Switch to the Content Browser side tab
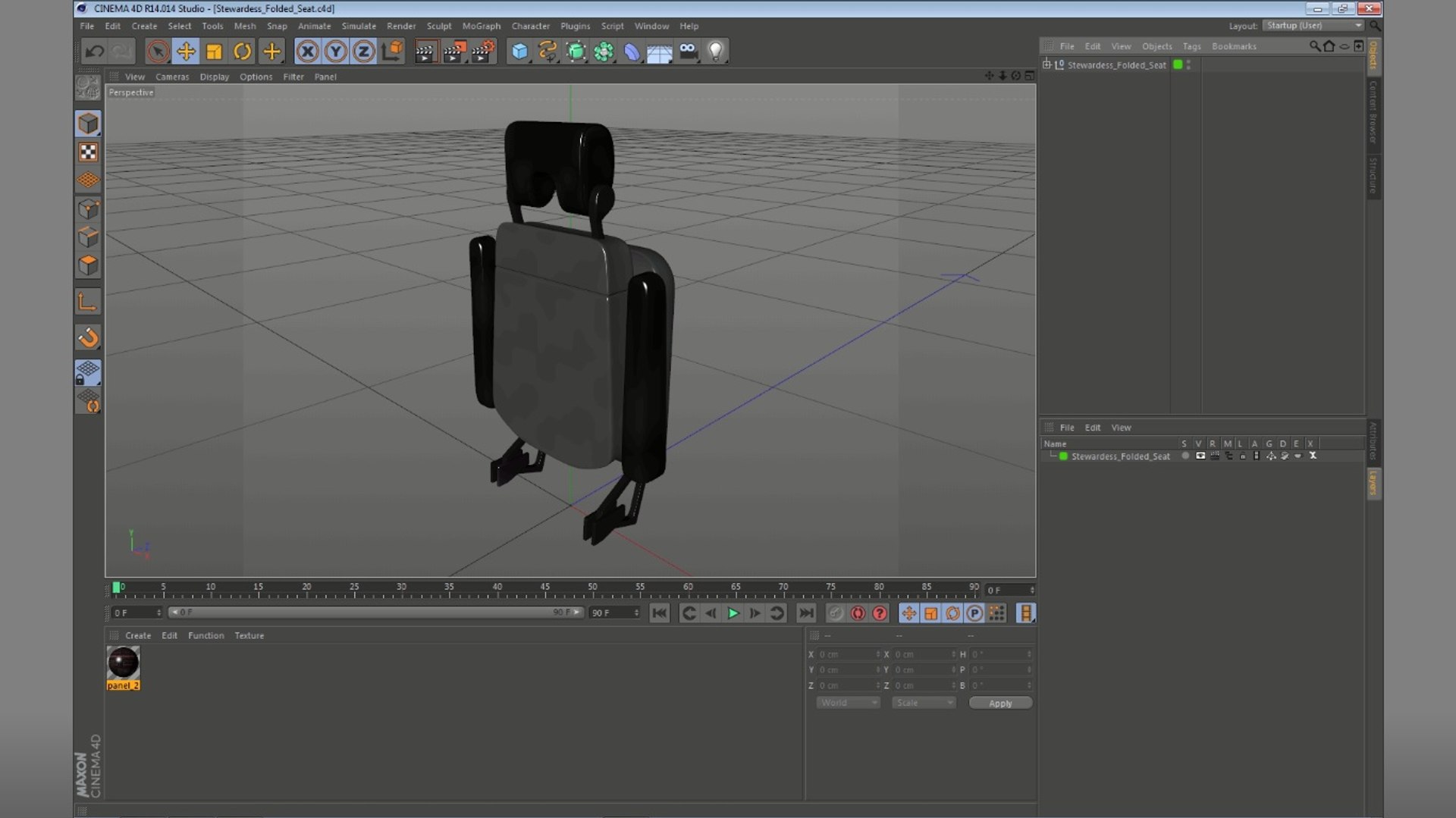 1373,111
